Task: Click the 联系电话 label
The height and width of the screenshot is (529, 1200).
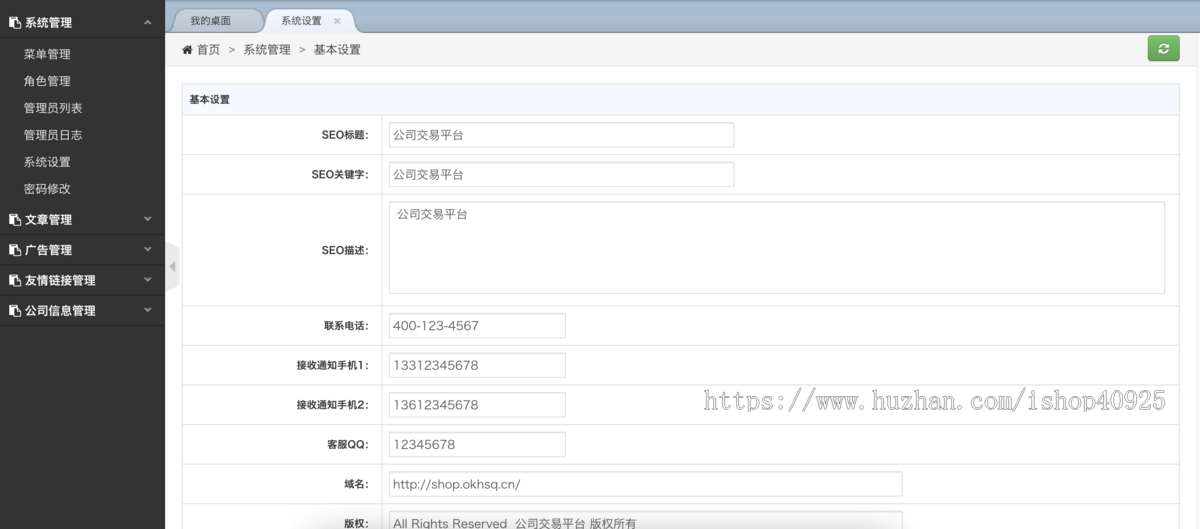Action: tap(346, 326)
